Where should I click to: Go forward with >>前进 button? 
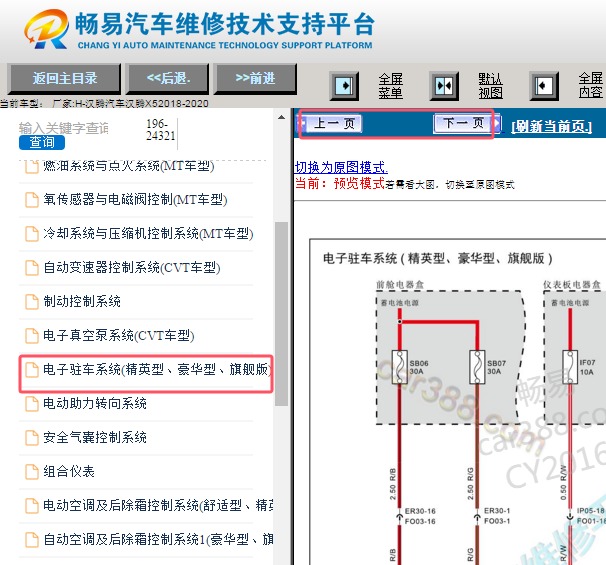click(255, 79)
